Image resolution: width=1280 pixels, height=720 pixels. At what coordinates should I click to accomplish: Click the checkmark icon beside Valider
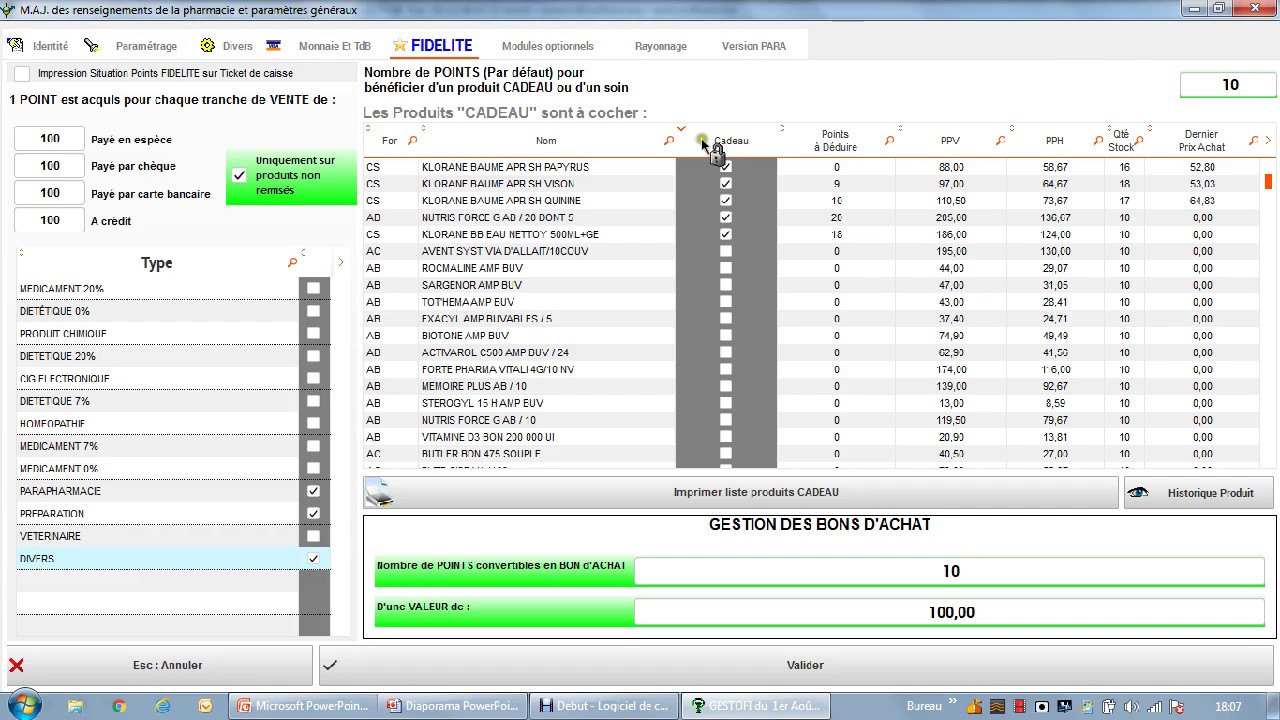point(330,665)
